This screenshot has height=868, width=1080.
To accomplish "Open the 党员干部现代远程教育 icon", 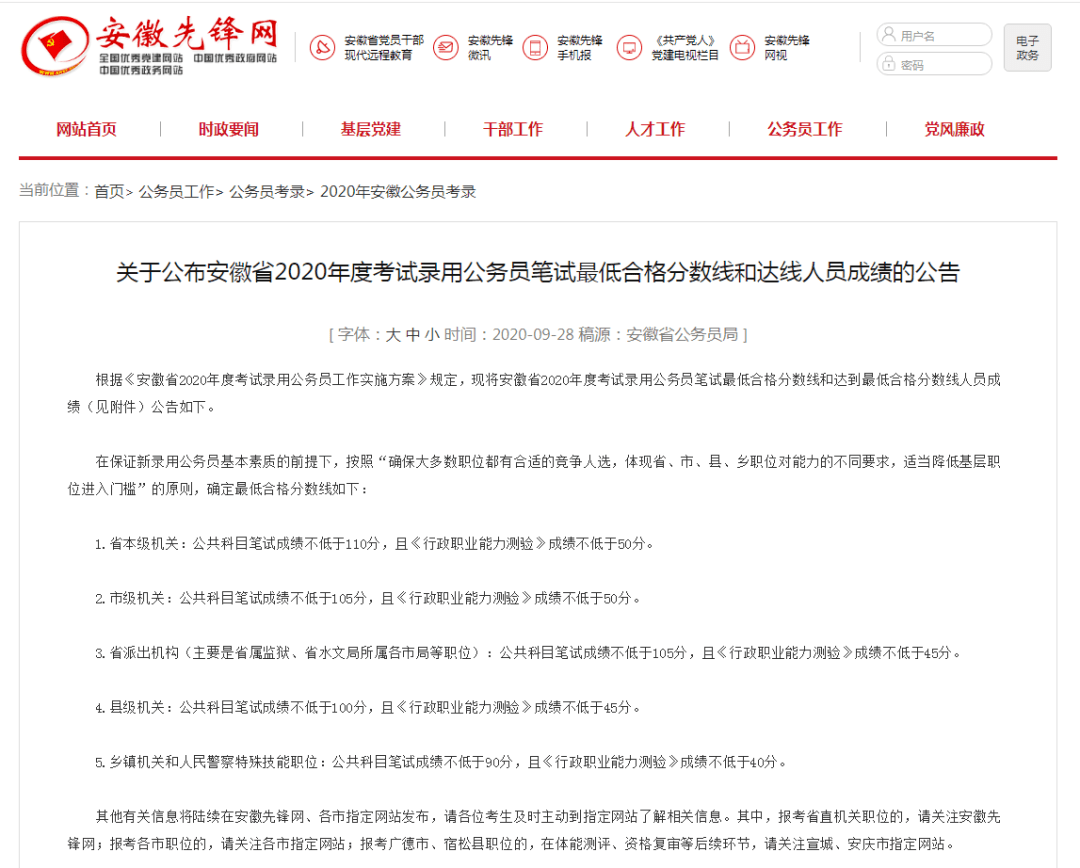I will pyautogui.click(x=321, y=47).
